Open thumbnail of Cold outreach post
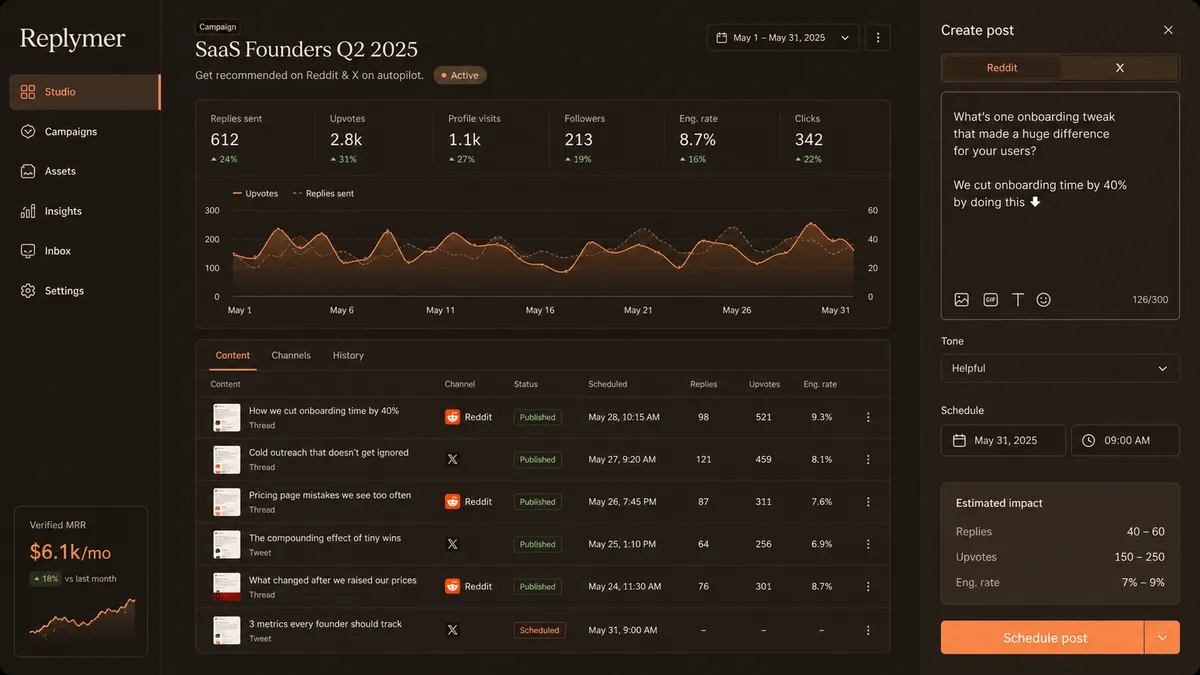The image size is (1200, 675). pos(227,460)
